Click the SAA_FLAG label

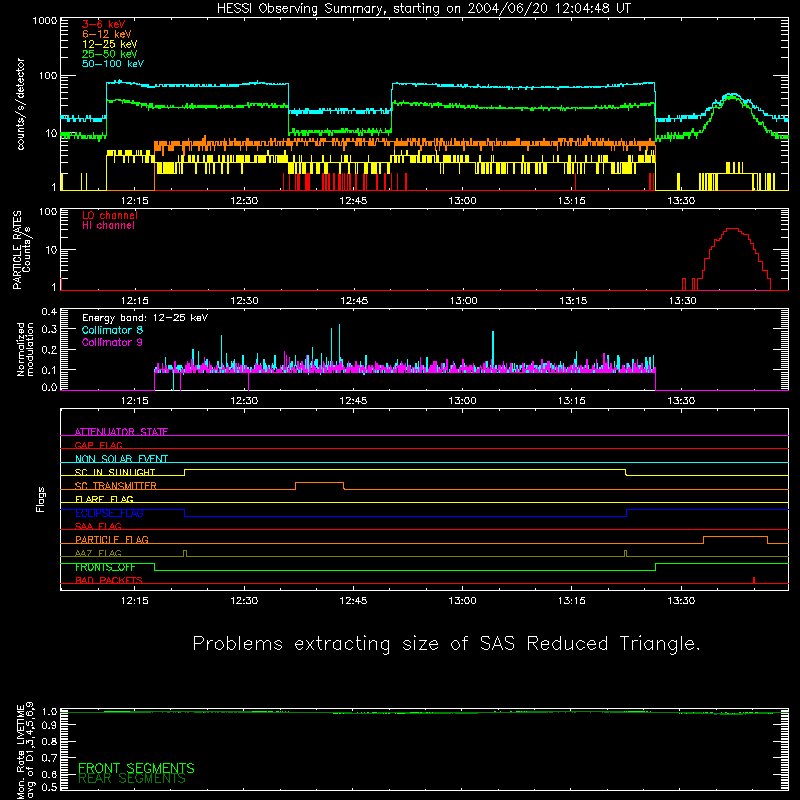pyautogui.click(x=98, y=526)
